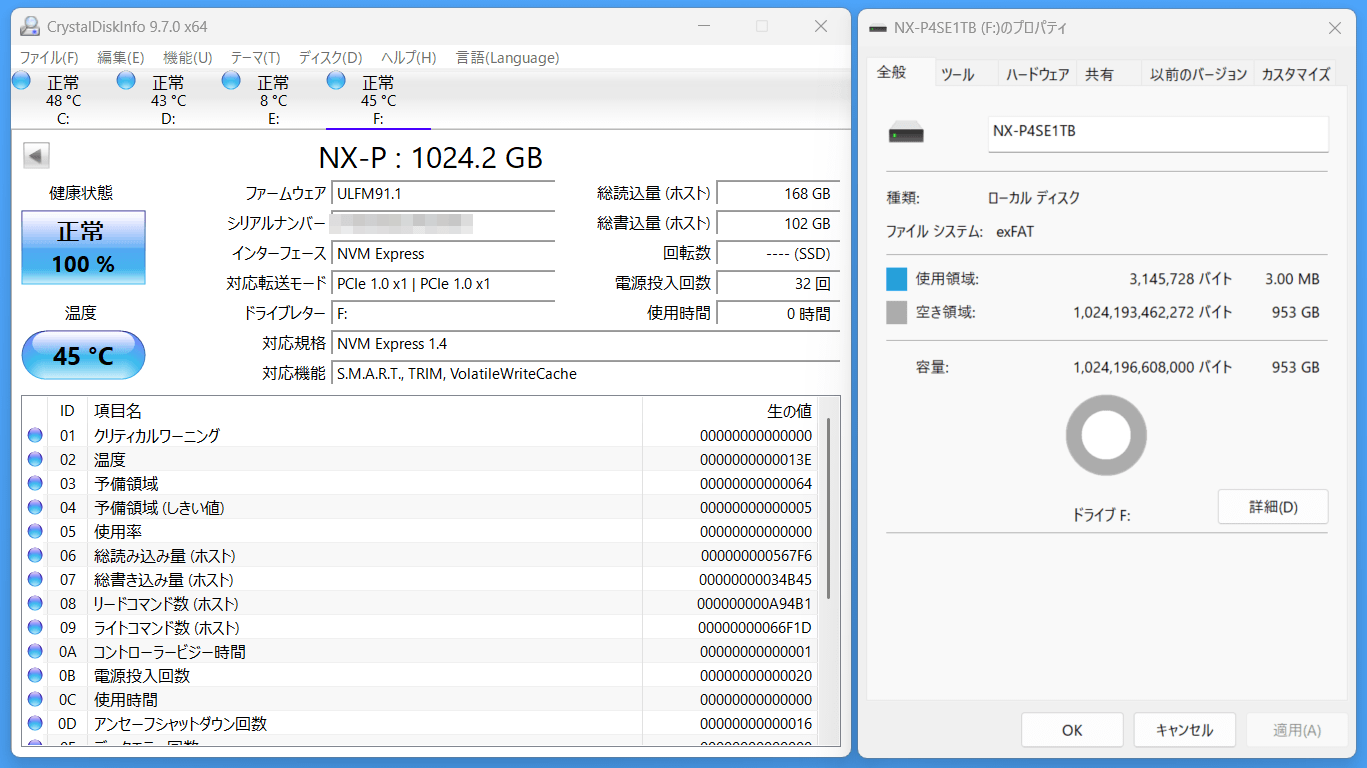This screenshot has width=1367, height=768.
Task: Click the インターフェース value NVM Express
Action: click(443, 254)
